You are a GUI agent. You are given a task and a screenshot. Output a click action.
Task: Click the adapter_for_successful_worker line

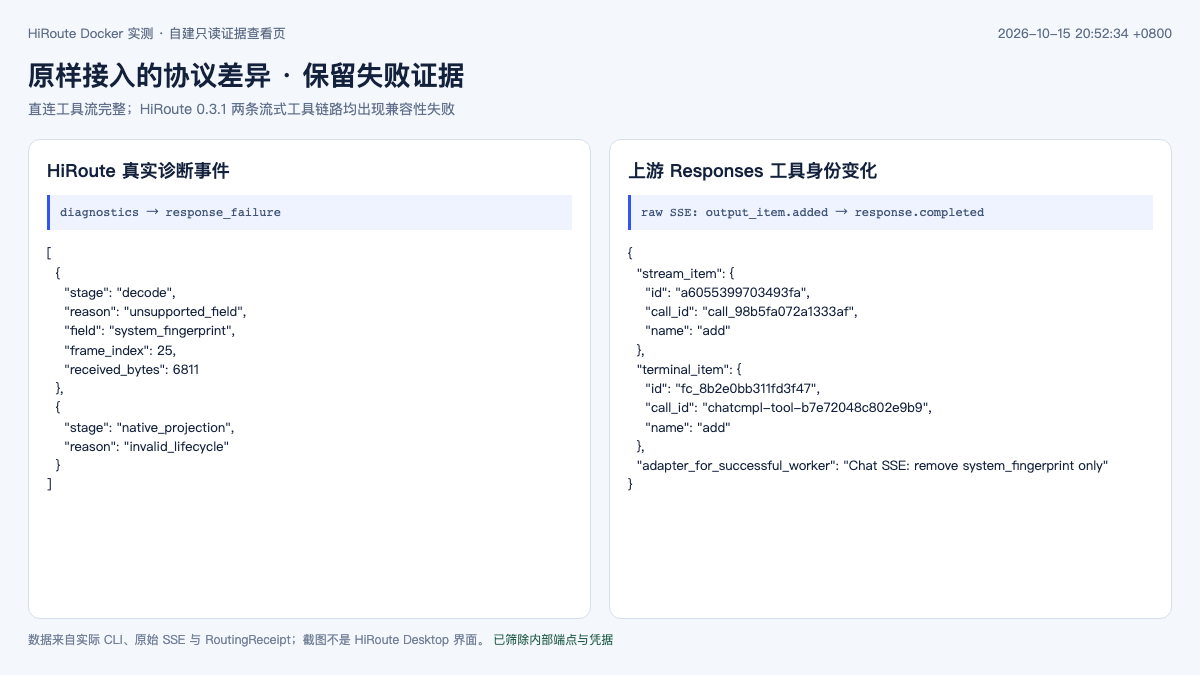tap(873, 465)
